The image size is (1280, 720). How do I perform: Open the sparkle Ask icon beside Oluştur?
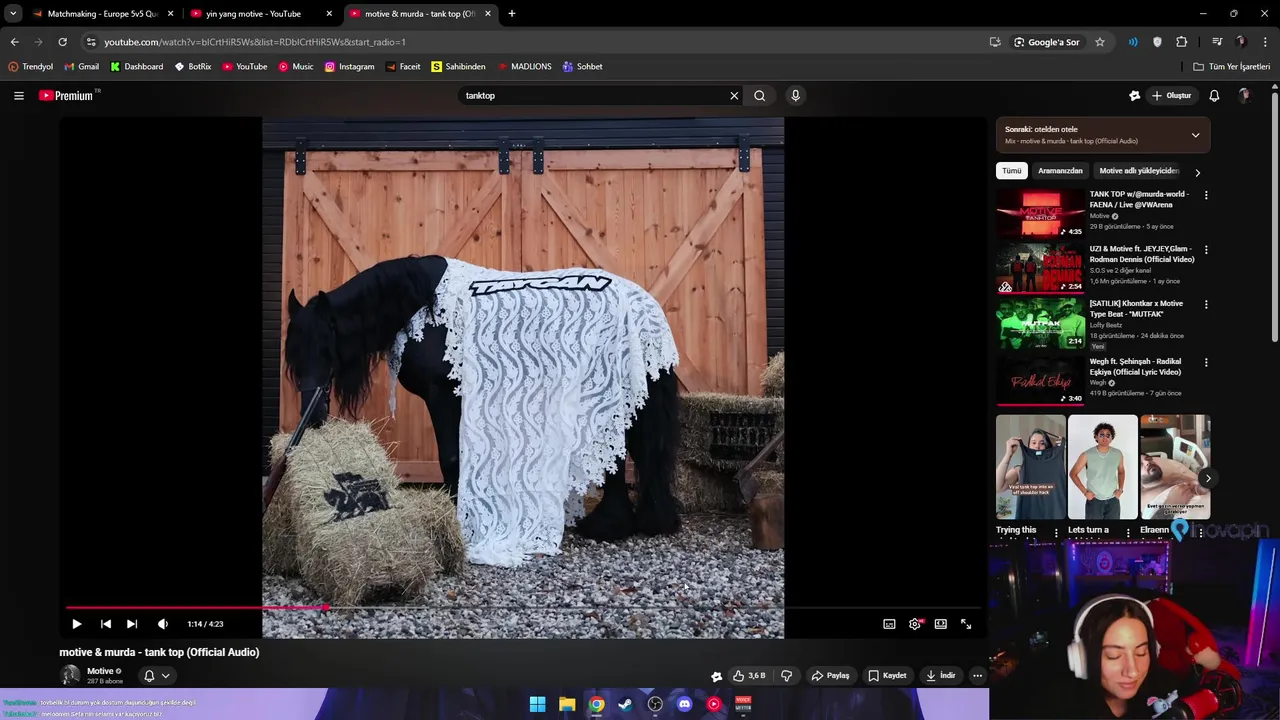click(x=1134, y=96)
